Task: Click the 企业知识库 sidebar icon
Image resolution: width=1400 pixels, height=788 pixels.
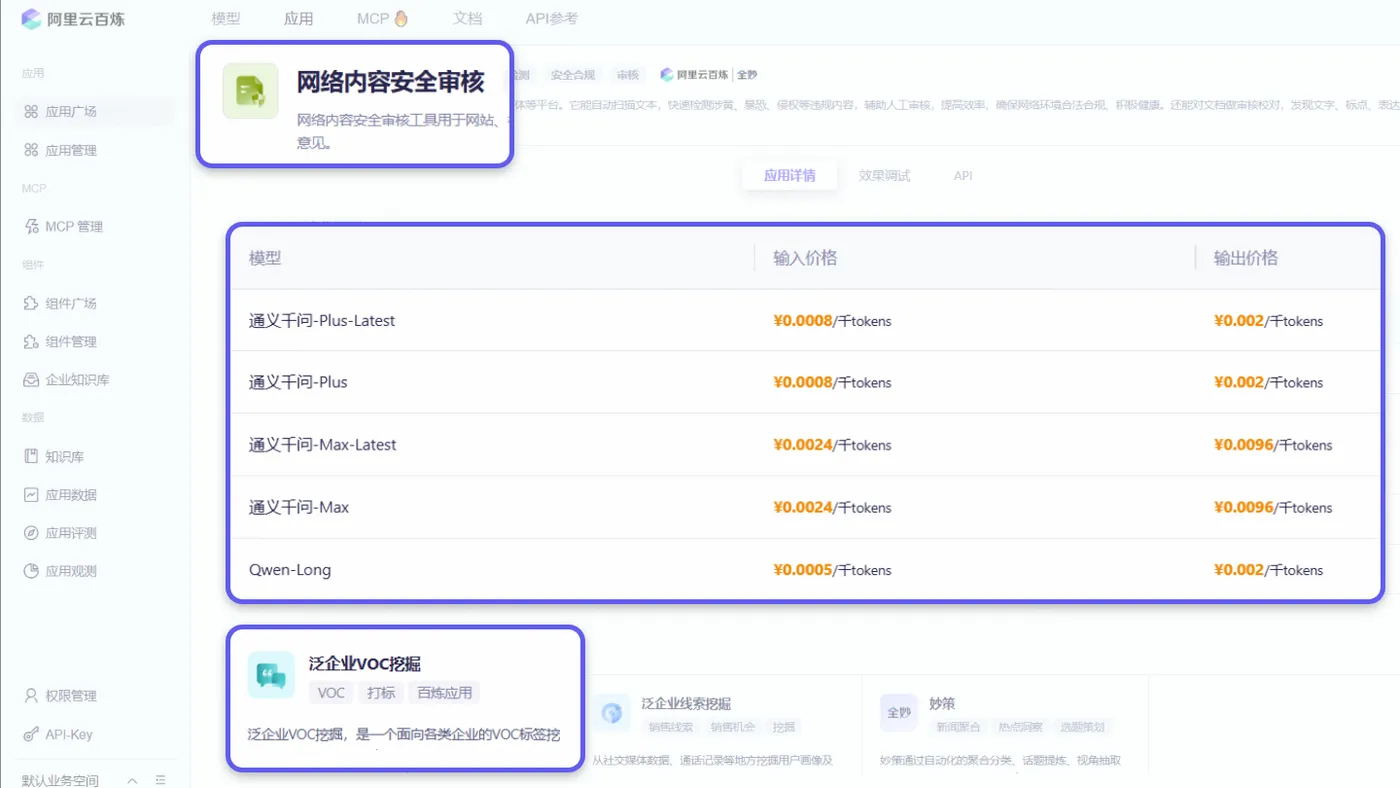Action: click(x=31, y=380)
